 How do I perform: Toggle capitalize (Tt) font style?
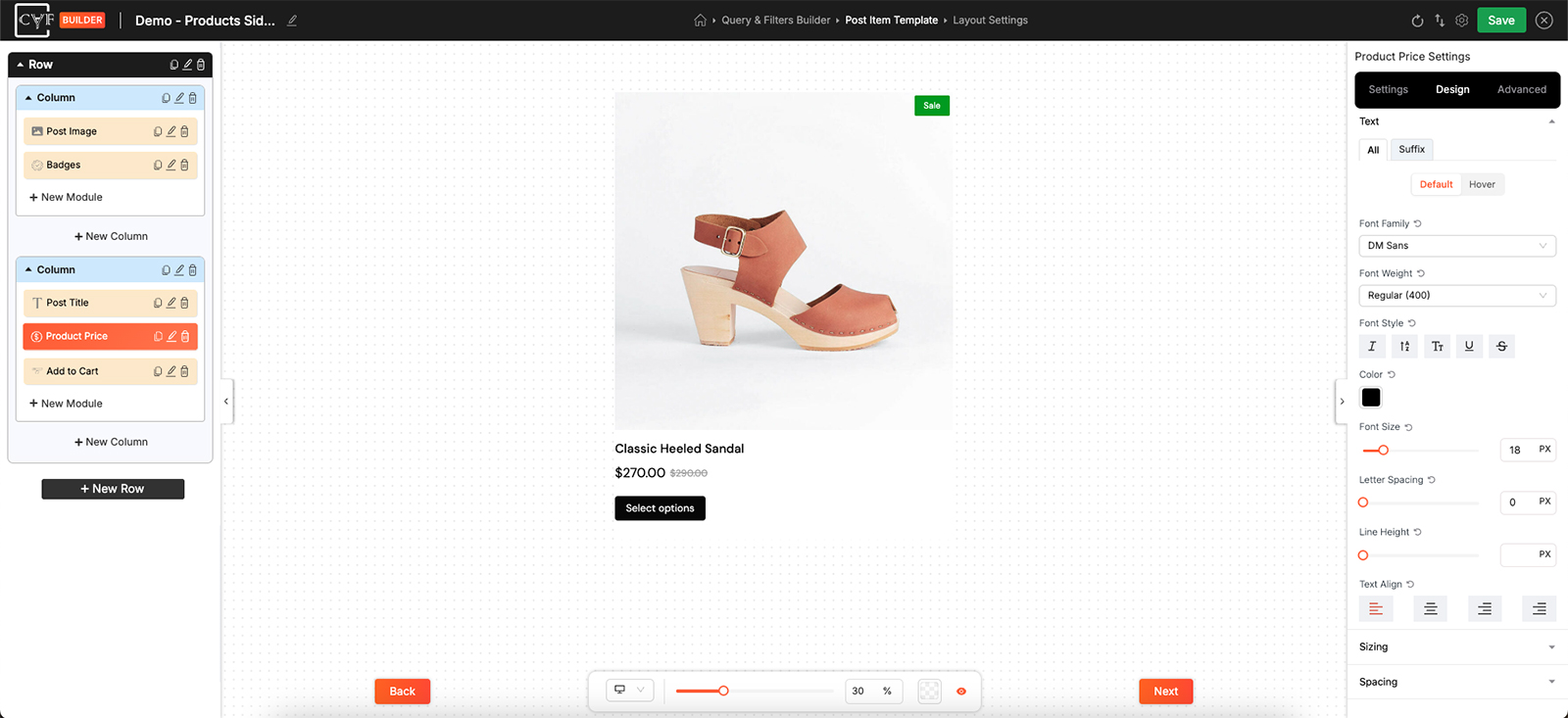1437,347
